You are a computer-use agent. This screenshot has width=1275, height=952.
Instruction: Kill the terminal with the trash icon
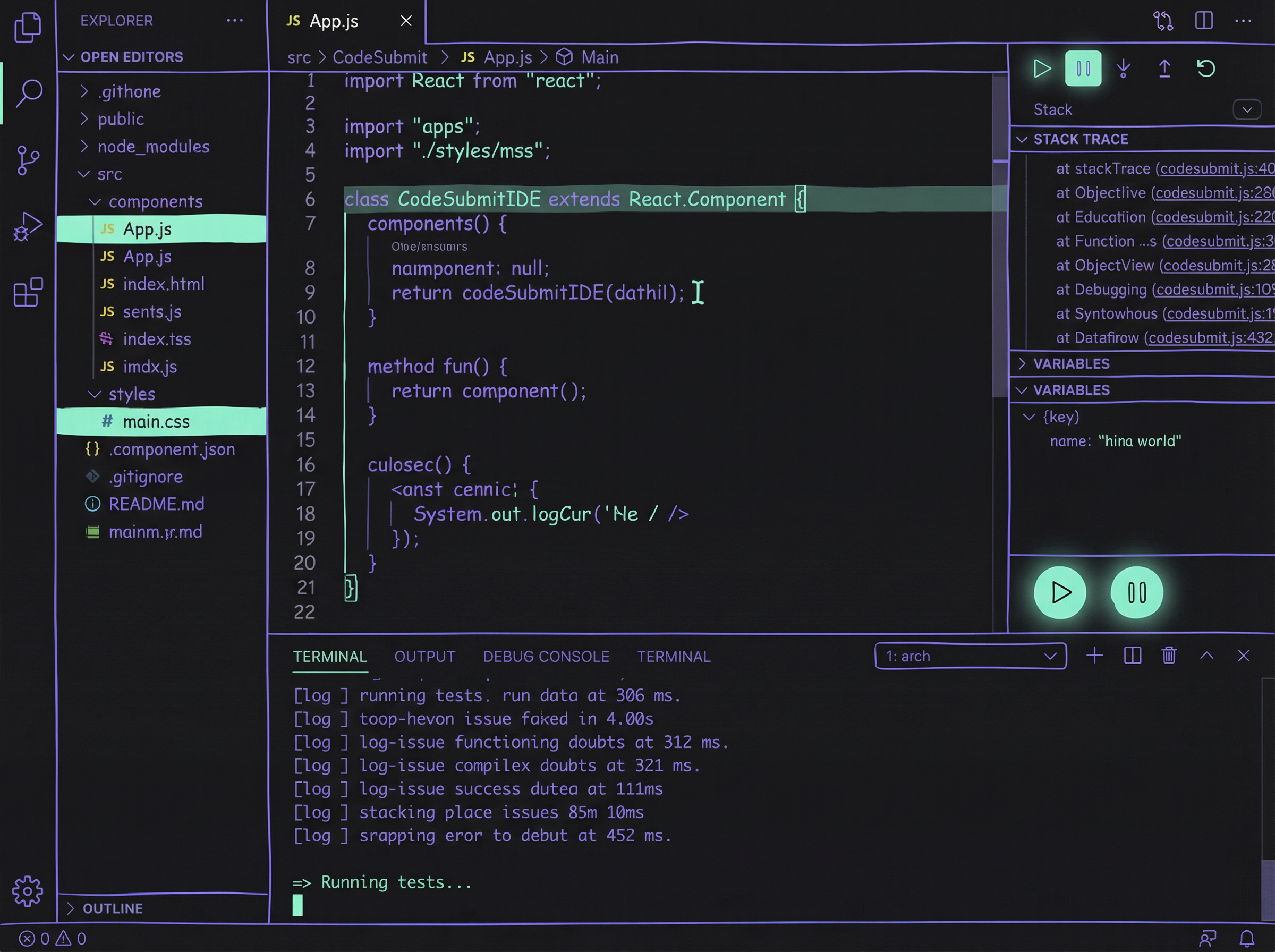coord(1169,655)
